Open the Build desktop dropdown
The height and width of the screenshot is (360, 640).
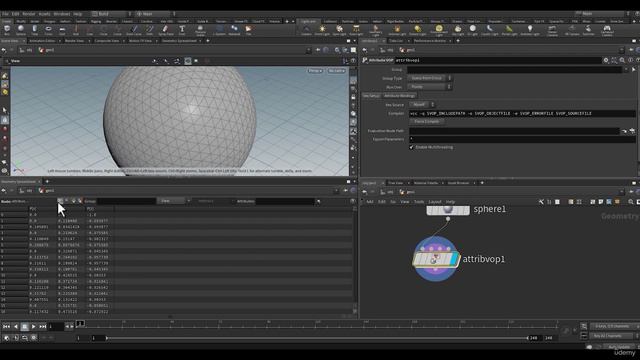click(110, 14)
